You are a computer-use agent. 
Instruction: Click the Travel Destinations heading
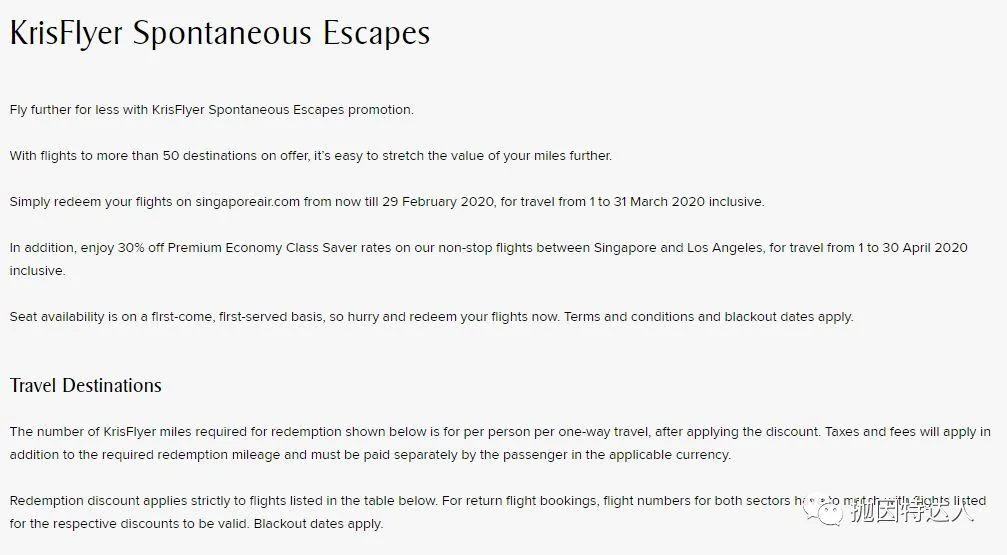point(85,385)
